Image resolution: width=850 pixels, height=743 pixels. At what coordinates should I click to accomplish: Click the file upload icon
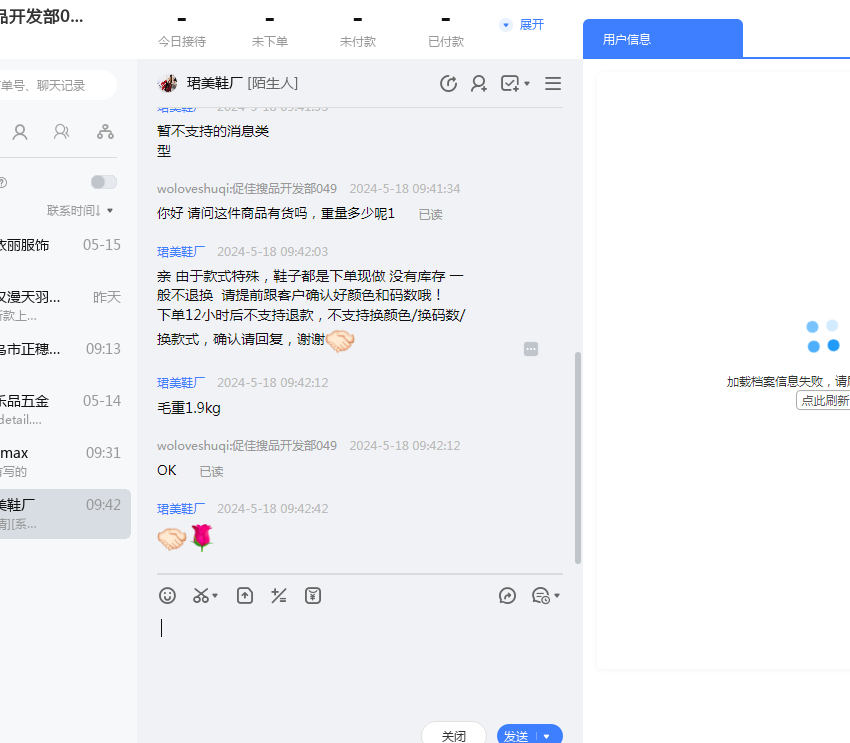[245, 595]
